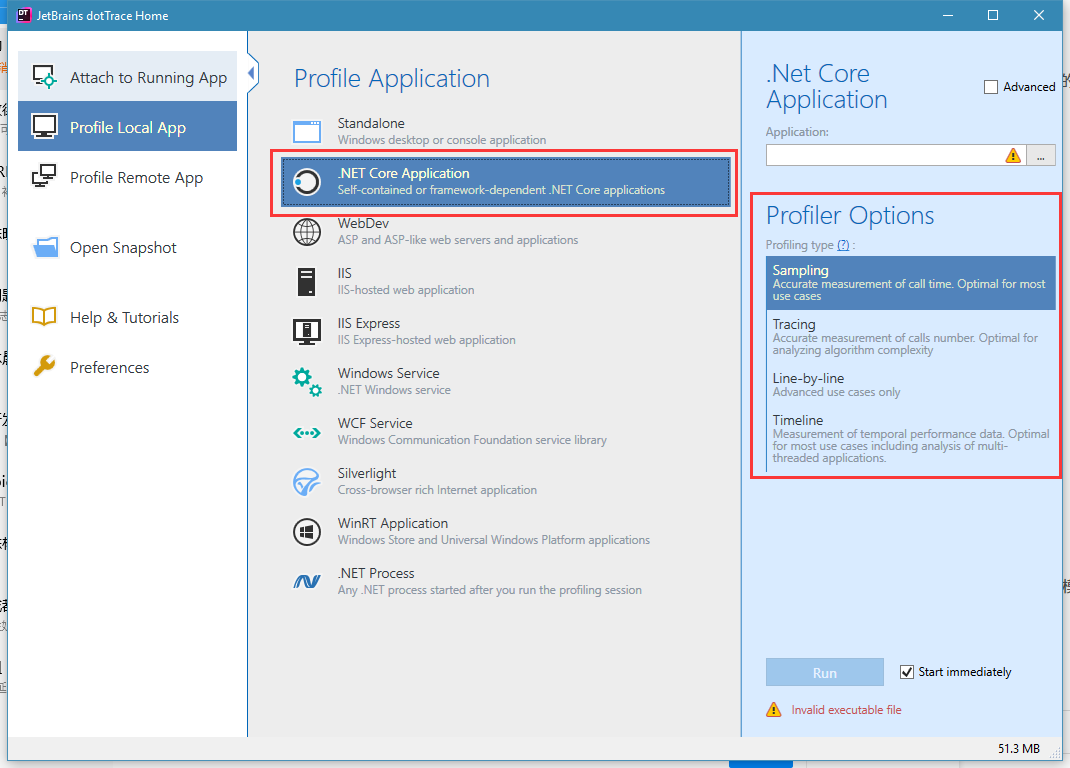Click the .NET Core Application circular icon
Screen dimensions: 1070x768
pyautogui.click(x=307, y=182)
